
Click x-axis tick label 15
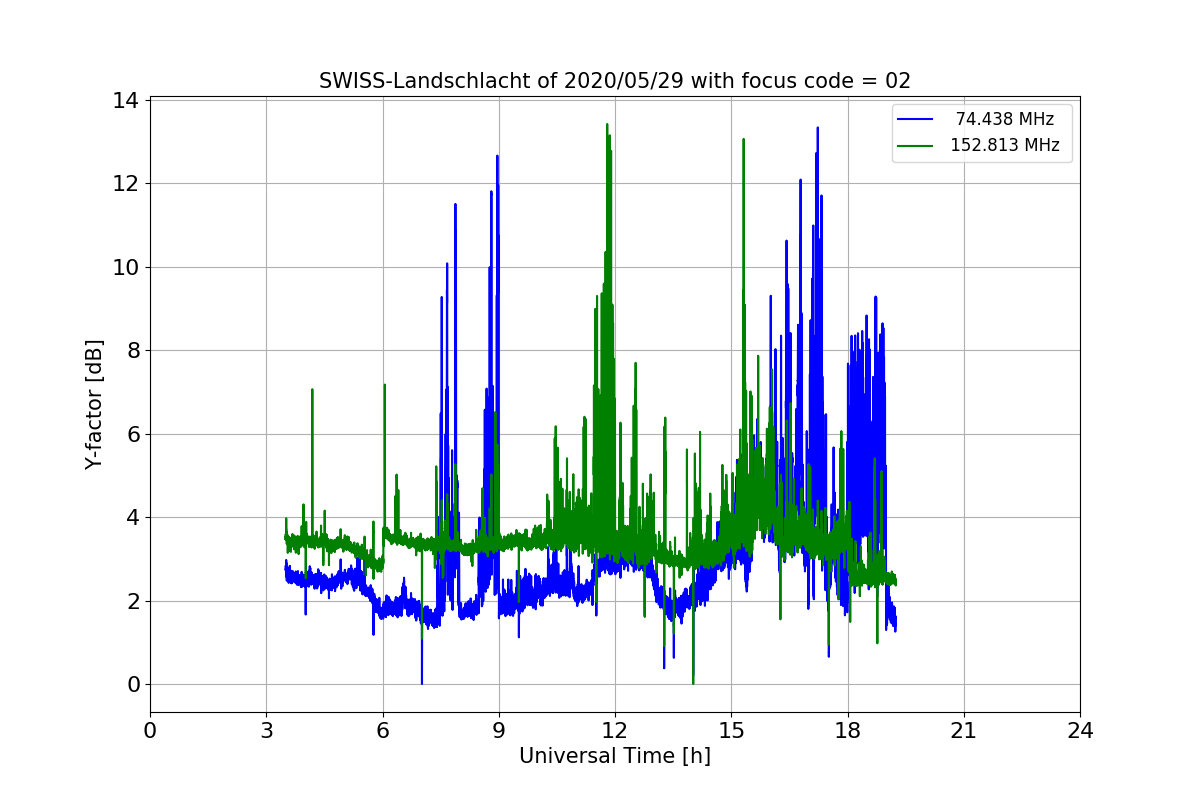coord(731,731)
